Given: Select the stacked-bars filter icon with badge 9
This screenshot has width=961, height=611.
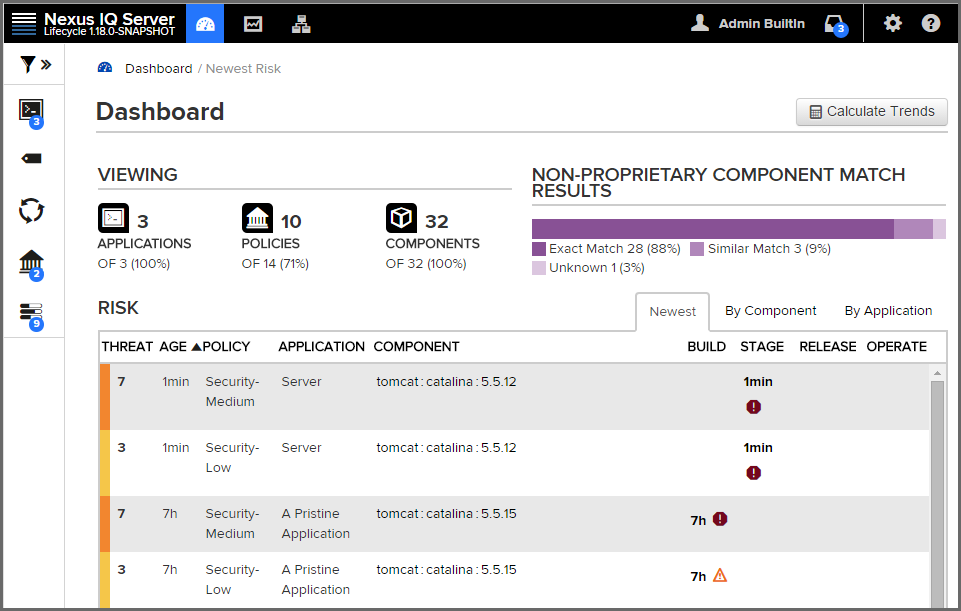Looking at the screenshot, I should [x=31, y=316].
